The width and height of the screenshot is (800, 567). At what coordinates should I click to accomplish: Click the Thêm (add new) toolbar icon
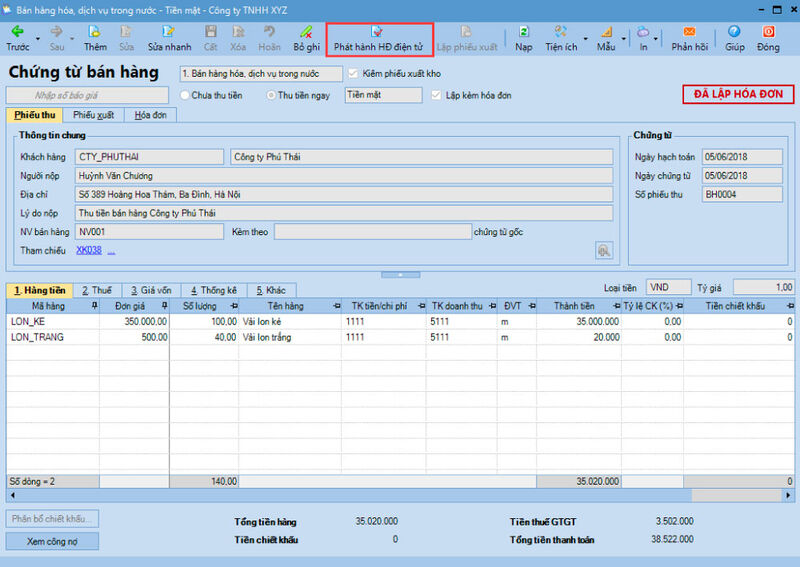point(95,33)
